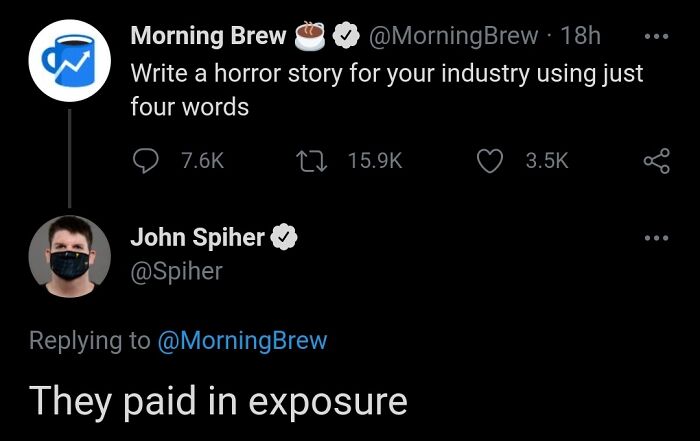Click the @MorningBrew handle beside the timestamp
This screenshot has height=441, width=700.
click(453, 37)
